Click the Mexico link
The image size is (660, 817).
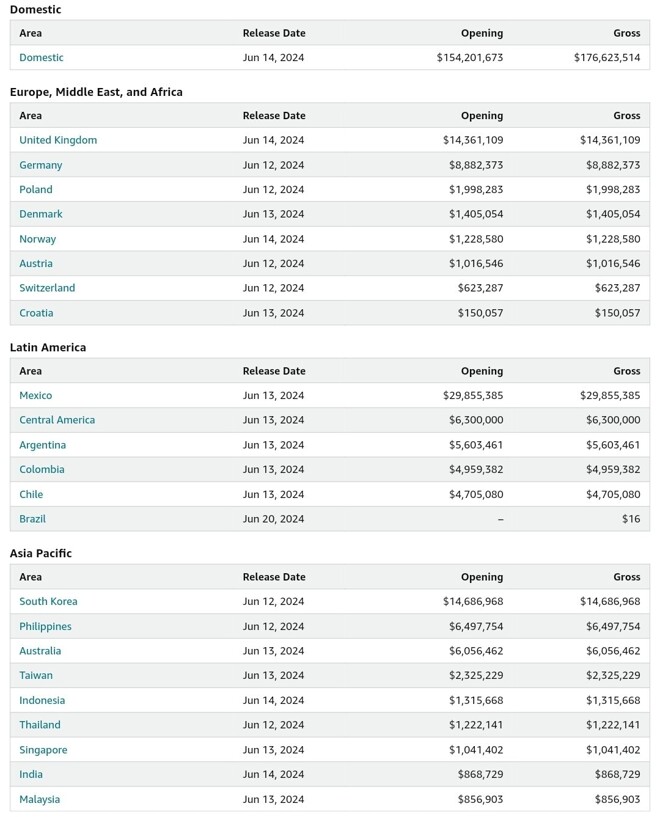click(36, 396)
